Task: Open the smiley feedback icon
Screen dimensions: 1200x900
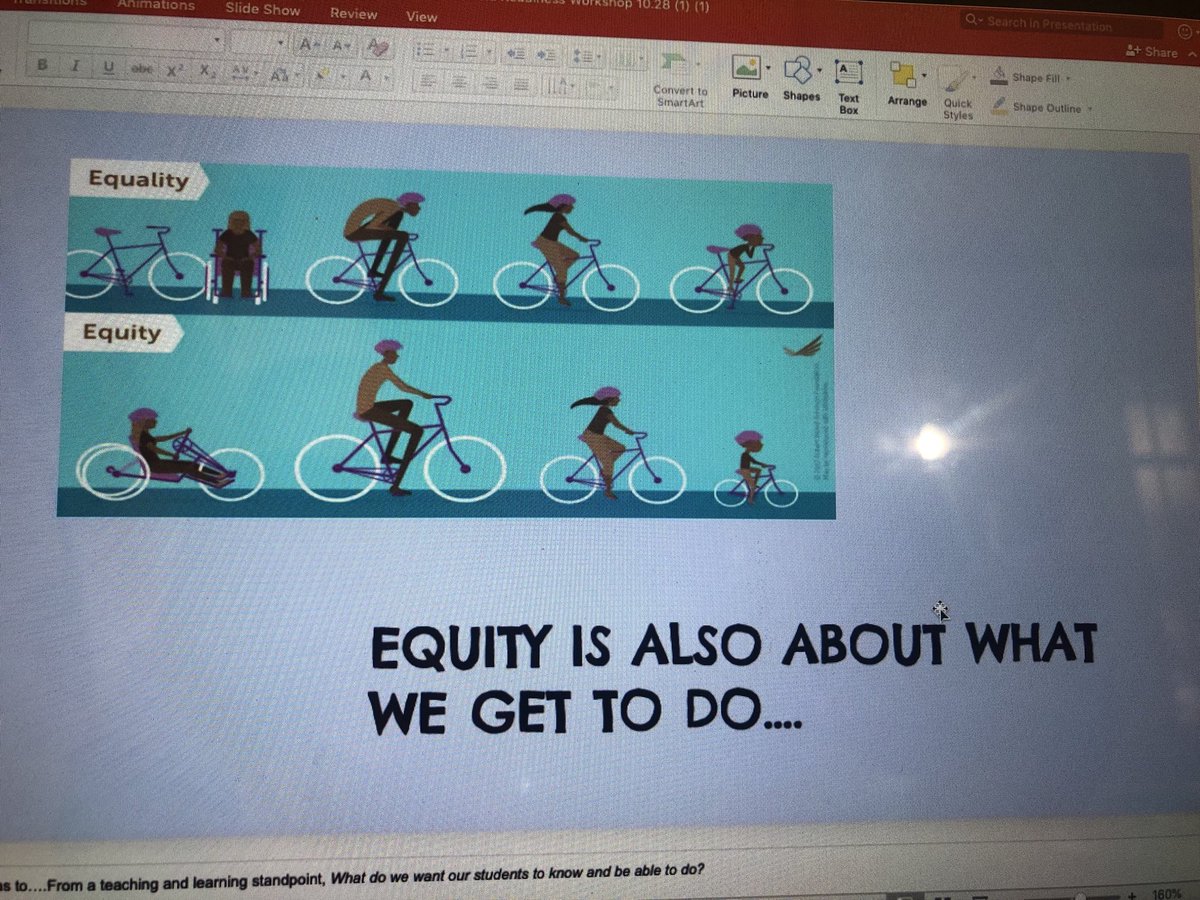Action: (1186, 31)
